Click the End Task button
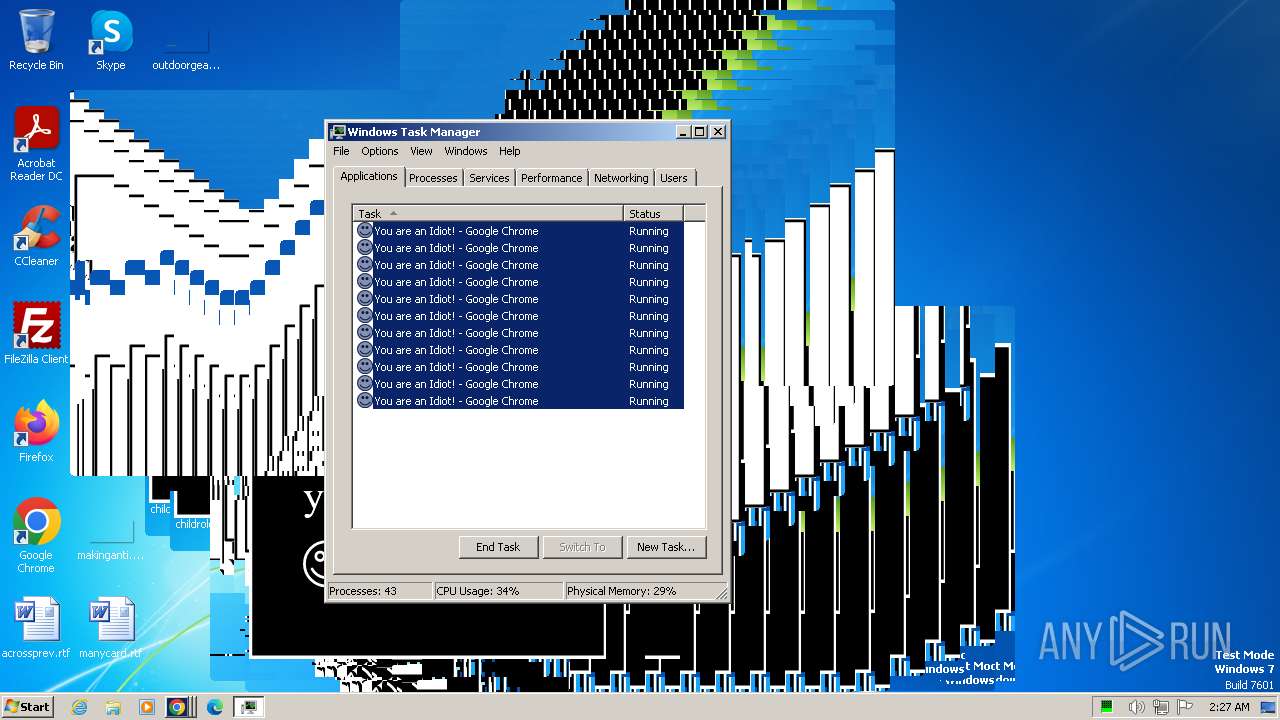The height and width of the screenshot is (720, 1280). pos(498,547)
